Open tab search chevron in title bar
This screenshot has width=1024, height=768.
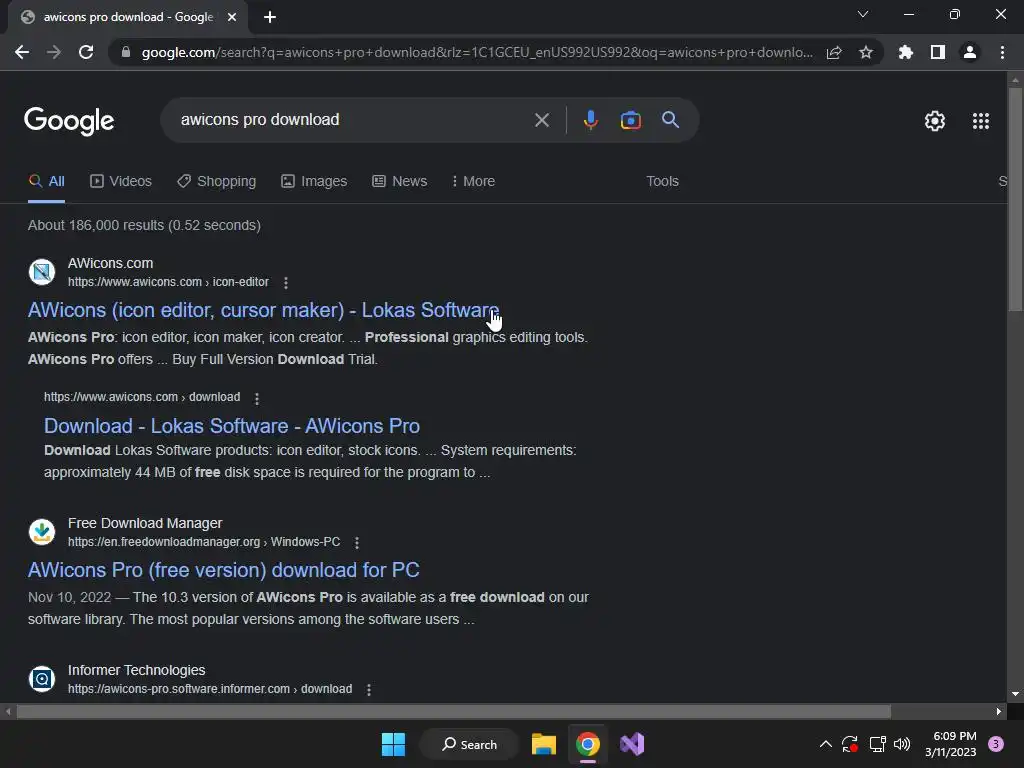pos(863,14)
